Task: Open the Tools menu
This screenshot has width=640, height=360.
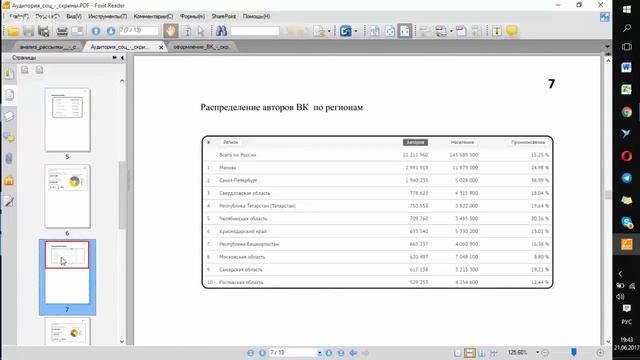Action: click(x=107, y=16)
